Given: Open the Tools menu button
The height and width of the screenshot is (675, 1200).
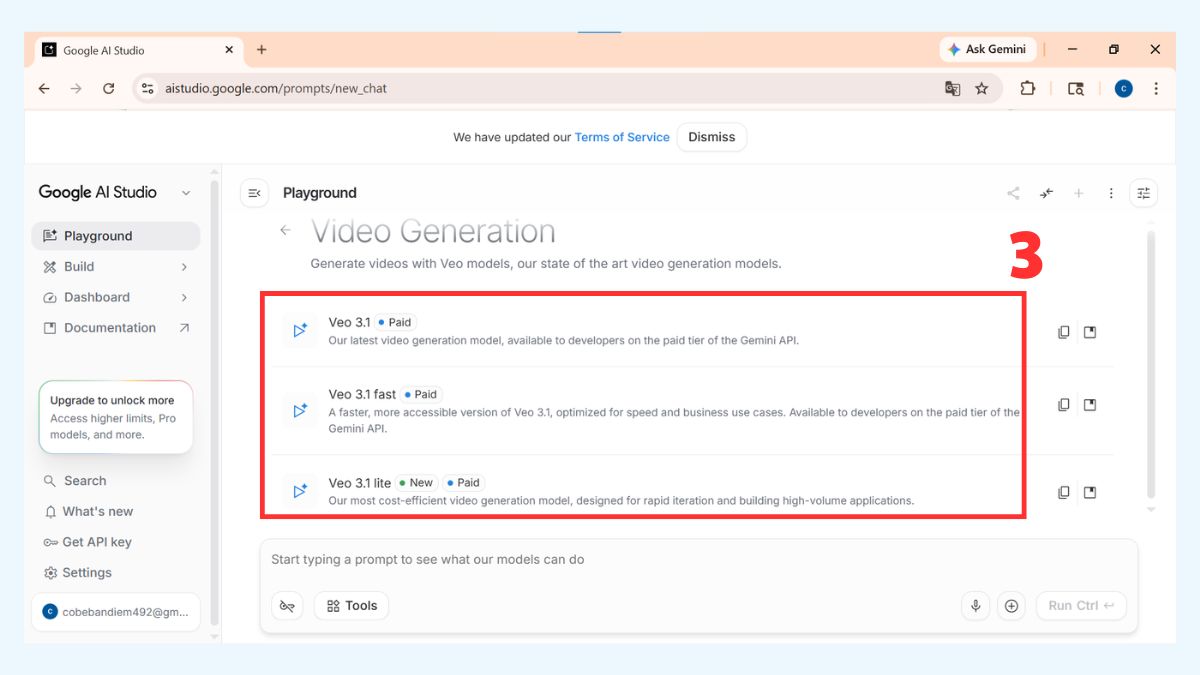Looking at the screenshot, I should click(x=352, y=606).
